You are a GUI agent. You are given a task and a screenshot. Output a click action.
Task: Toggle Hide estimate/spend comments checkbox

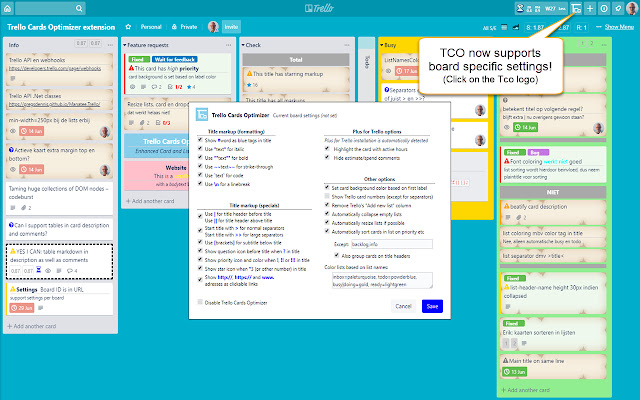click(x=327, y=157)
